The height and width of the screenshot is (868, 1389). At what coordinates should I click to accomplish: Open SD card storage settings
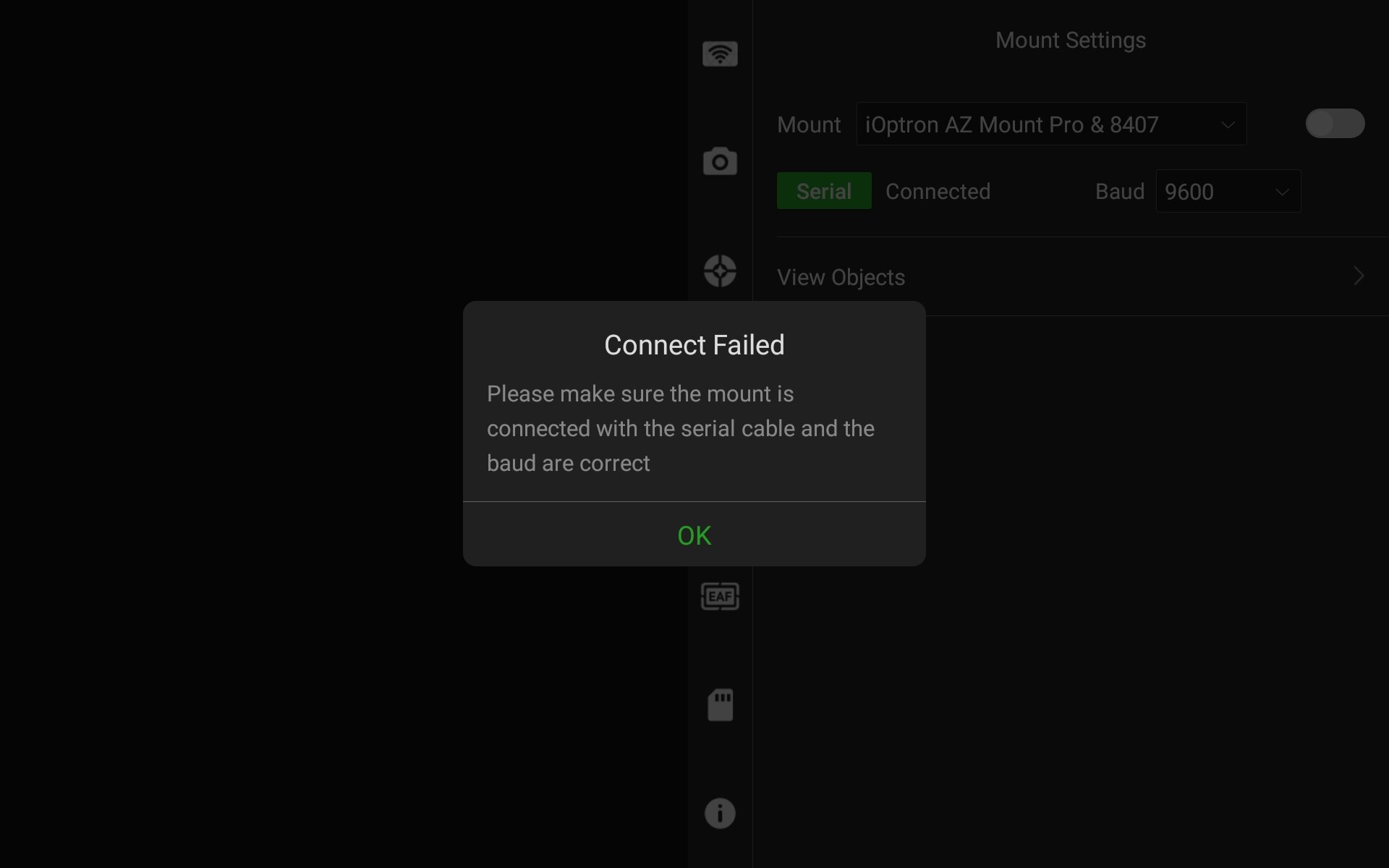pyautogui.click(x=720, y=705)
